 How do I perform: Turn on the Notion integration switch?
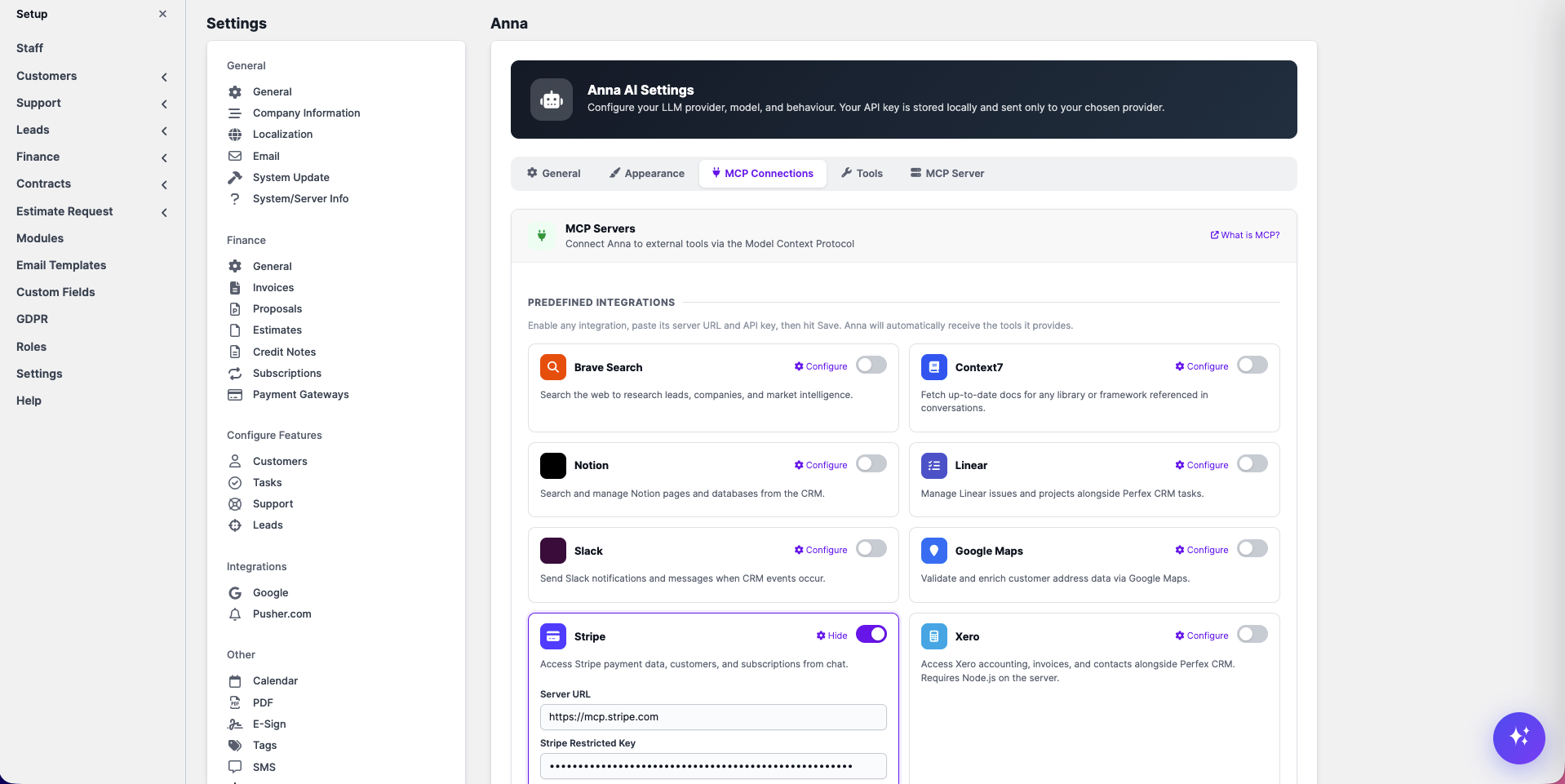pos(871,464)
